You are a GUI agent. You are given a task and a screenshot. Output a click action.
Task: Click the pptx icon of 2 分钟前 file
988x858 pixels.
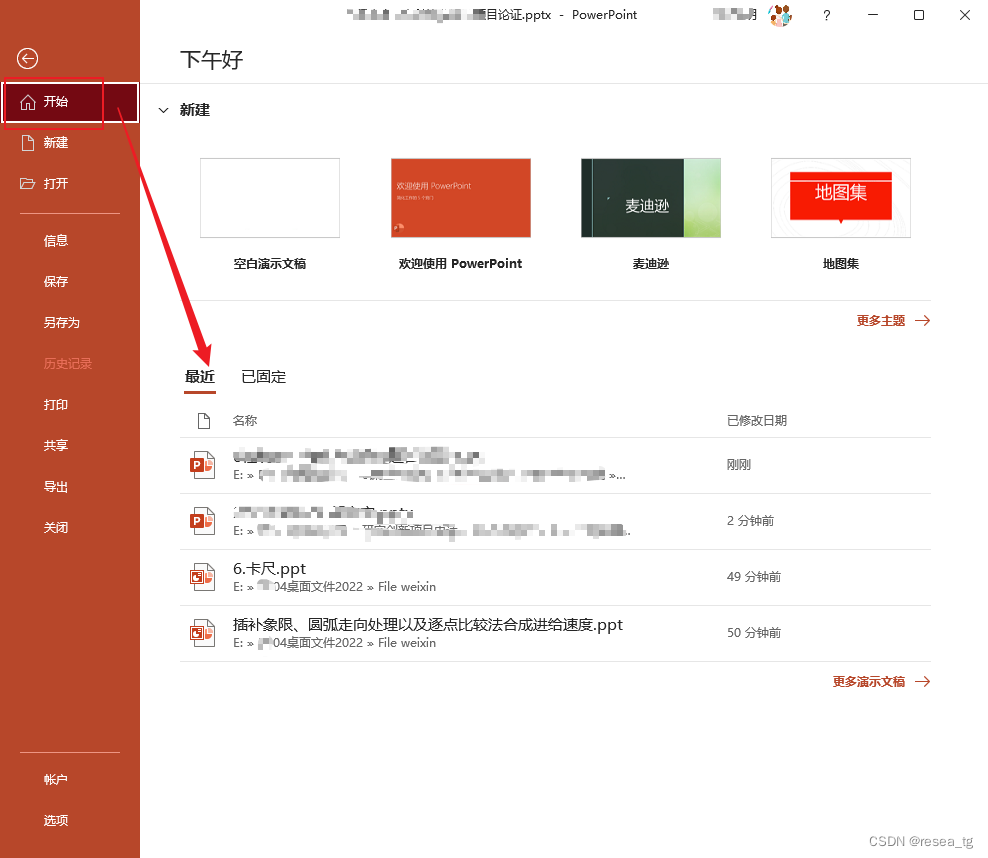pyautogui.click(x=203, y=521)
